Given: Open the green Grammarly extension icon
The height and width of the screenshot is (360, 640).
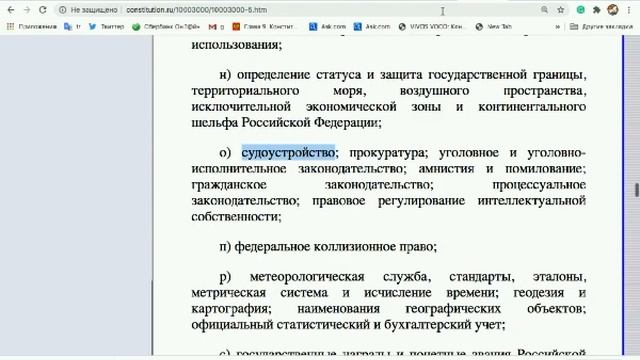Looking at the screenshot, I should pos(580,10).
